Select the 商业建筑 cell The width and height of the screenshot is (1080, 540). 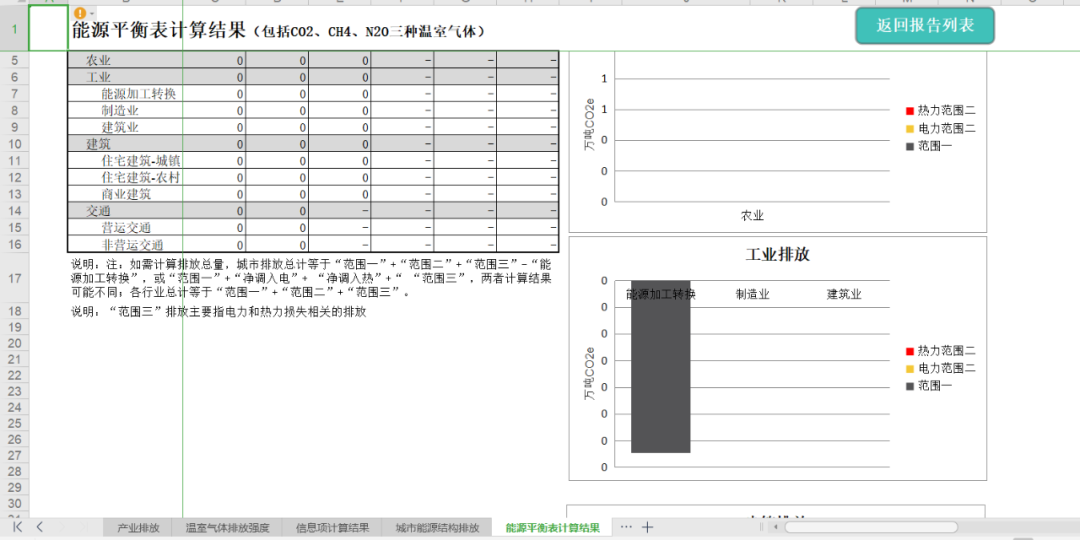click(125, 194)
